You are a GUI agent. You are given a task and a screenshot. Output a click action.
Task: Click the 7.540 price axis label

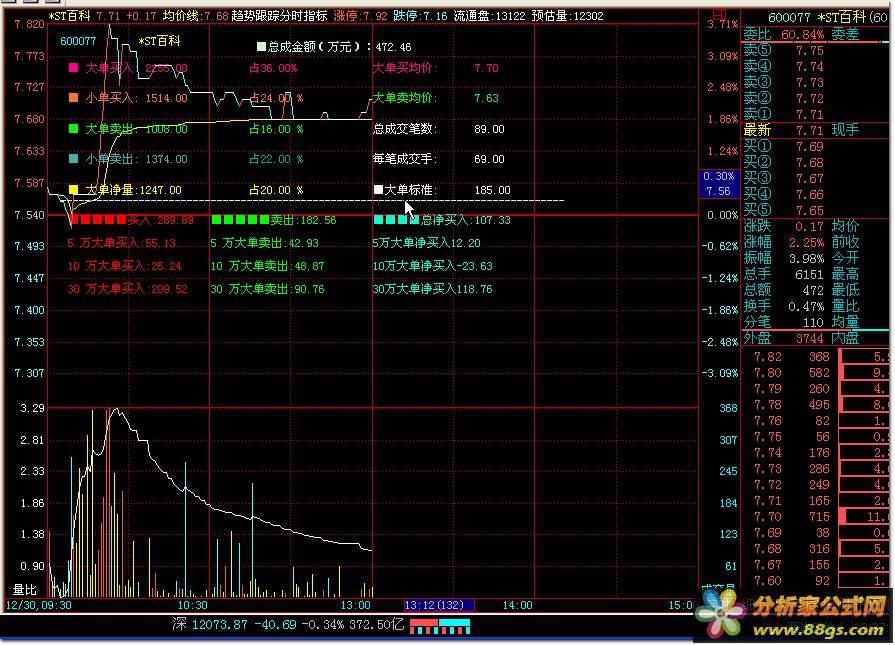click(x=29, y=215)
